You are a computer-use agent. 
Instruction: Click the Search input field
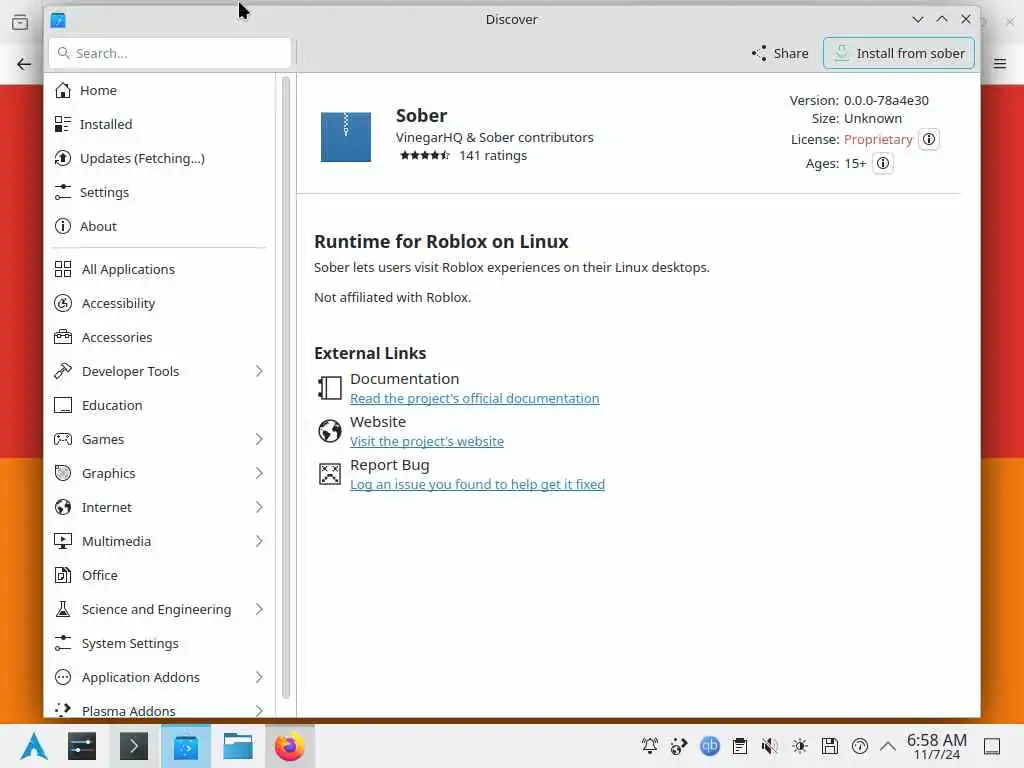[170, 53]
